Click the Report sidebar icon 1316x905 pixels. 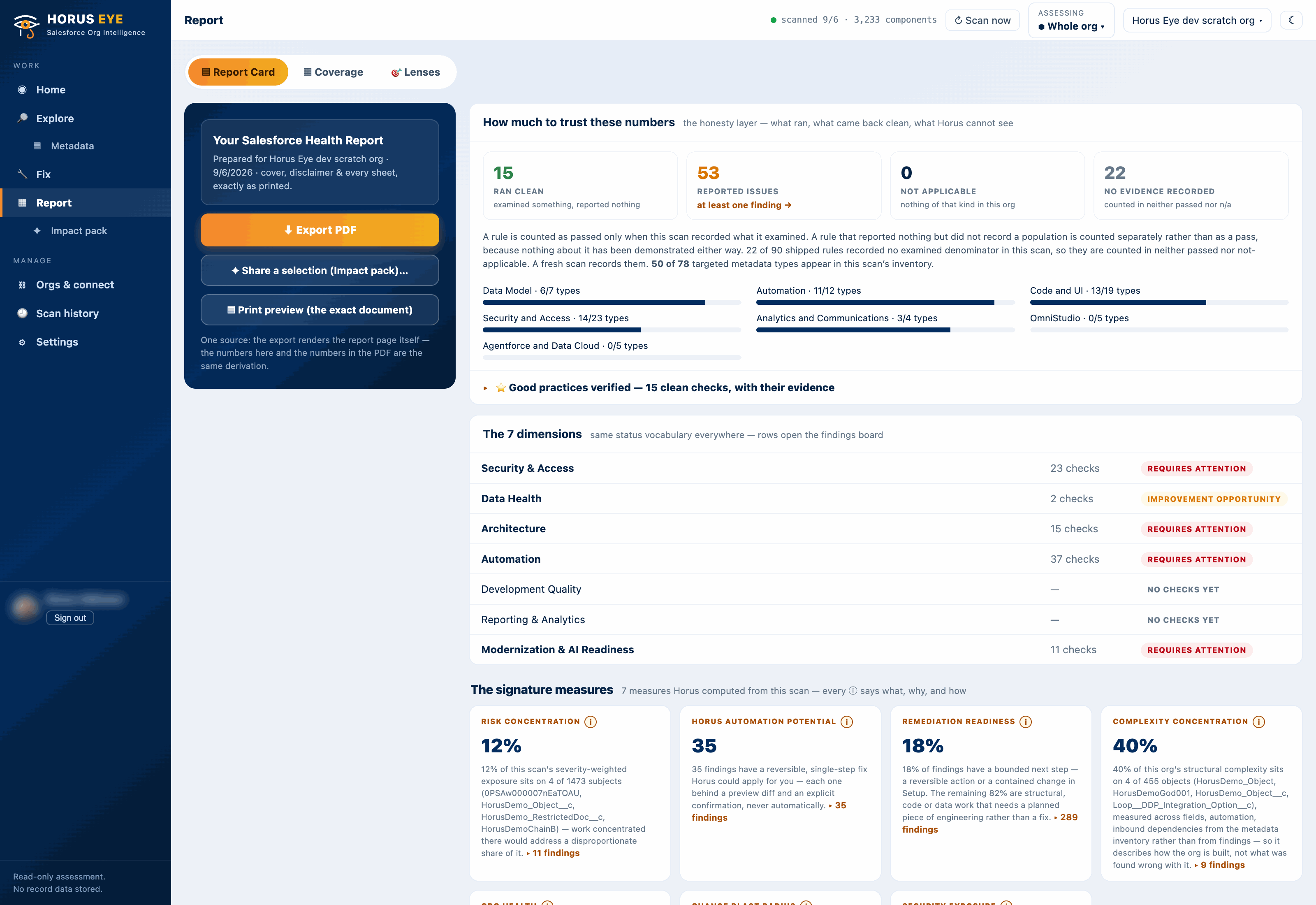[x=22, y=202]
